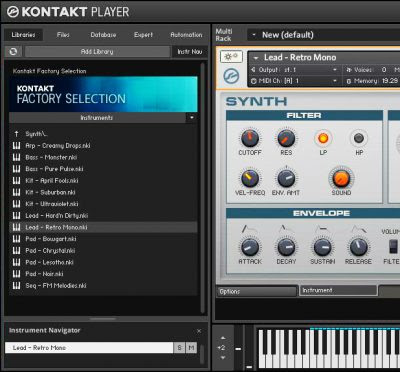Shift keyboard octave down arrow

click(x=223, y=358)
